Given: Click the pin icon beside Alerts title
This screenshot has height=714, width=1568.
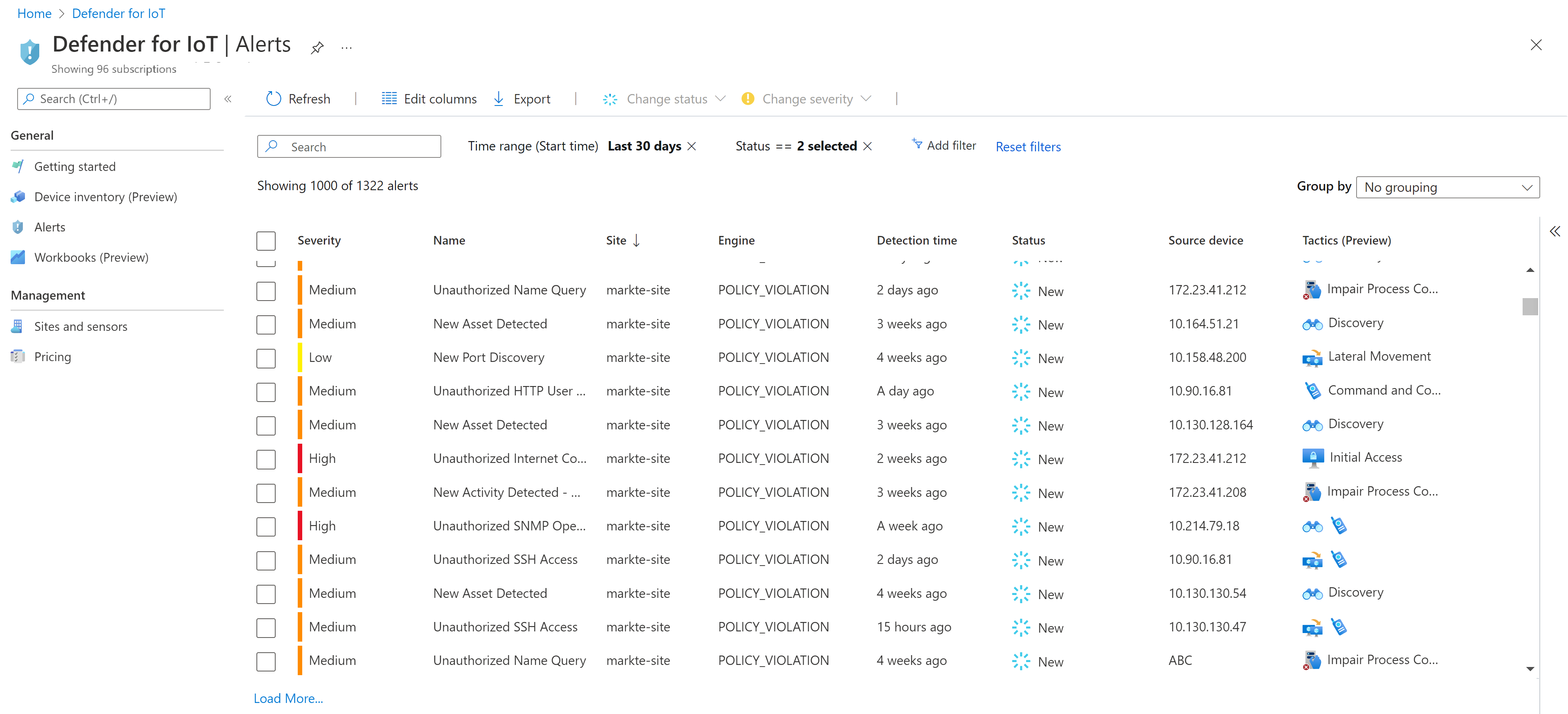Looking at the screenshot, I should coord(317,47).
